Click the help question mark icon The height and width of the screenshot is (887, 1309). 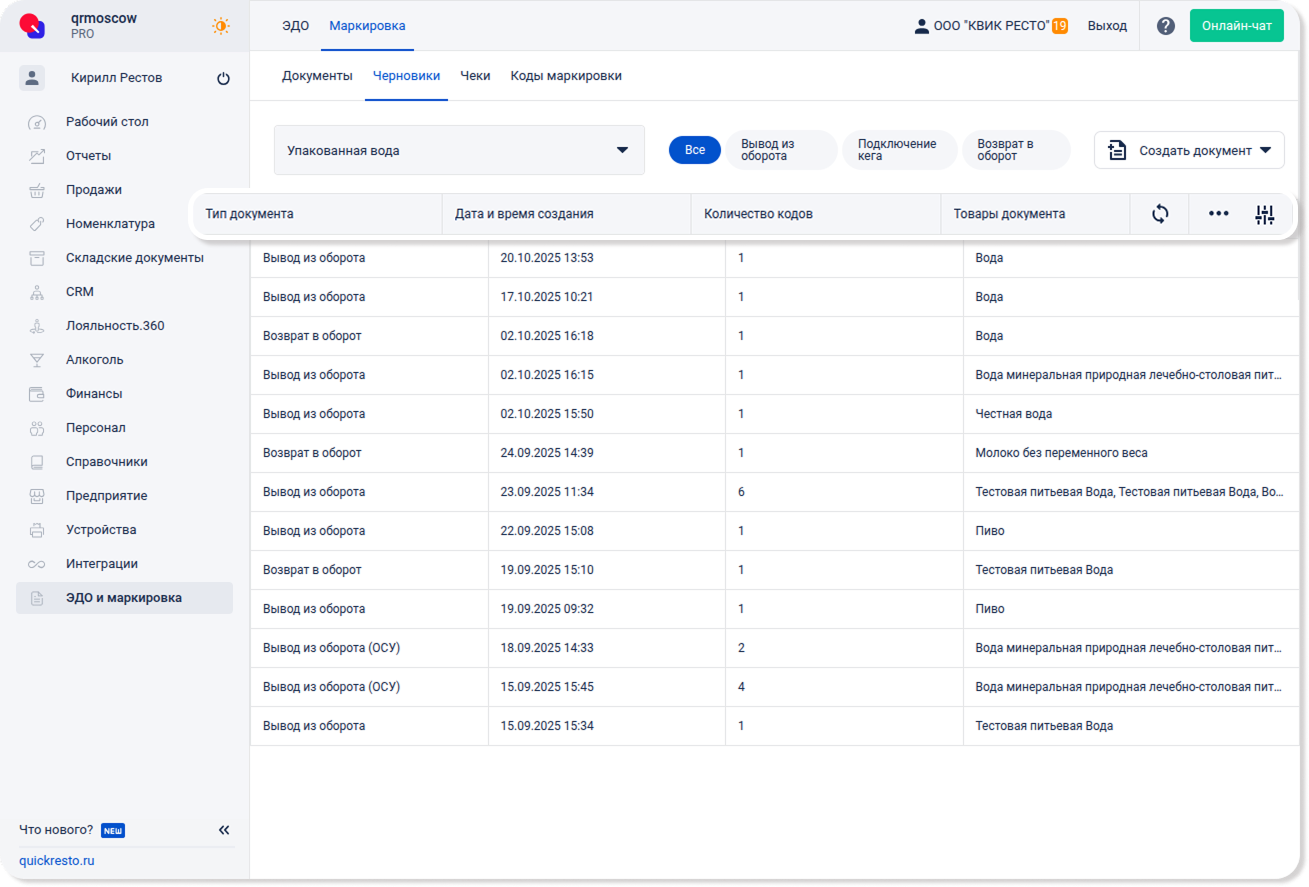coord(1165,26)
